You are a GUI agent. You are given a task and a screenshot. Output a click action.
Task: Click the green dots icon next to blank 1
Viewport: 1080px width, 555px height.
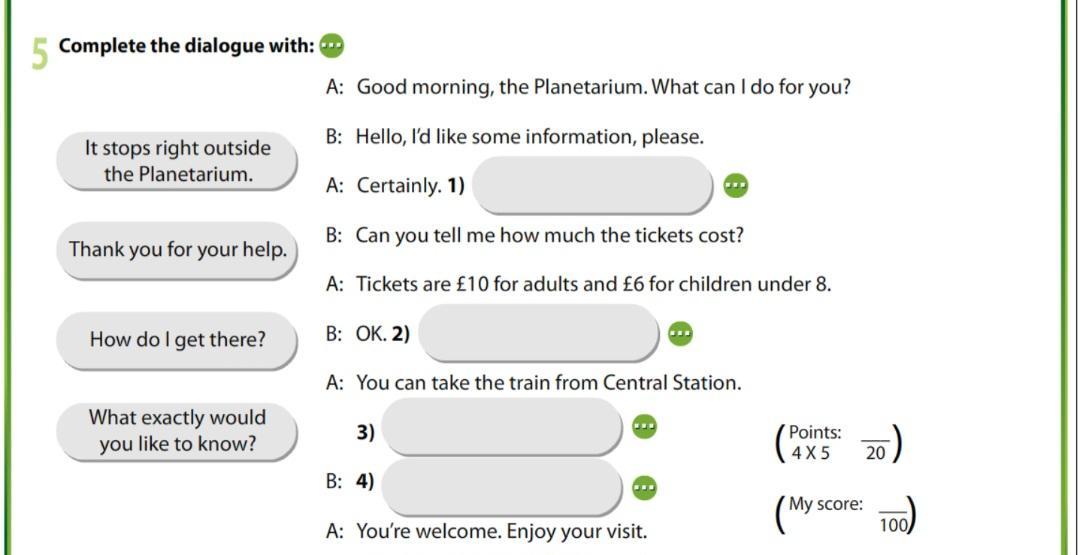[736, 185]
